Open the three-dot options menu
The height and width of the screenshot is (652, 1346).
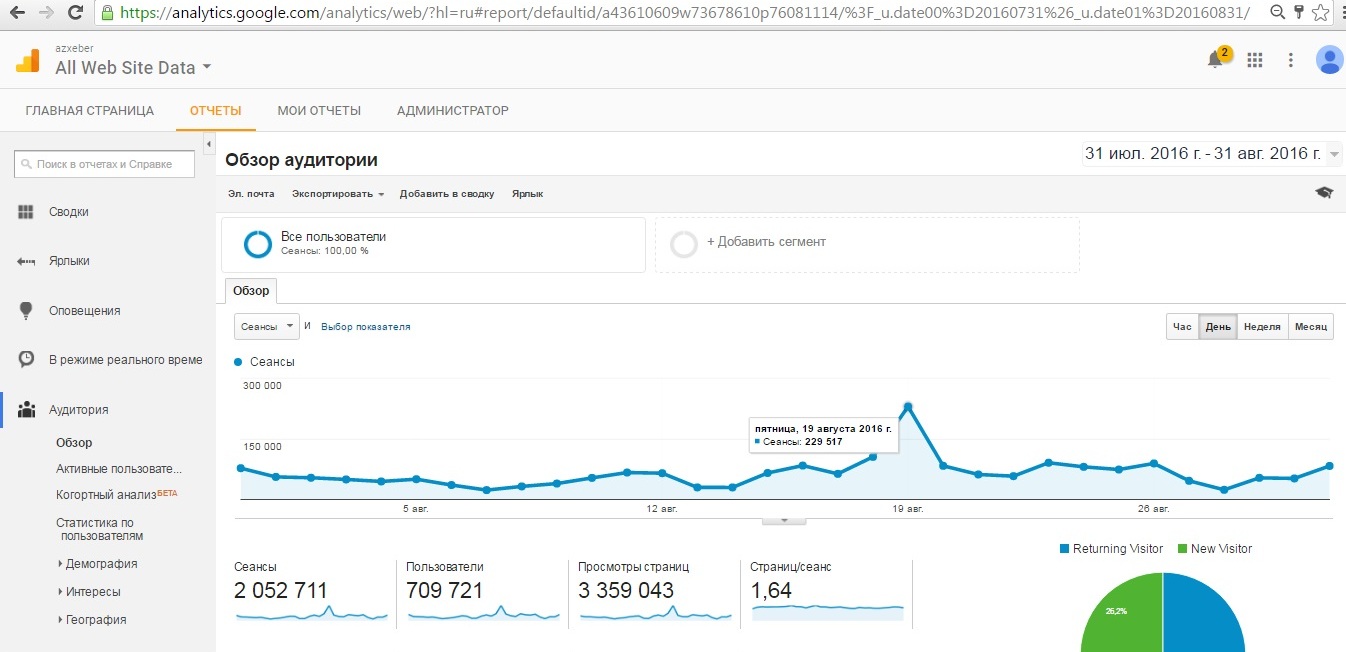1291,60
